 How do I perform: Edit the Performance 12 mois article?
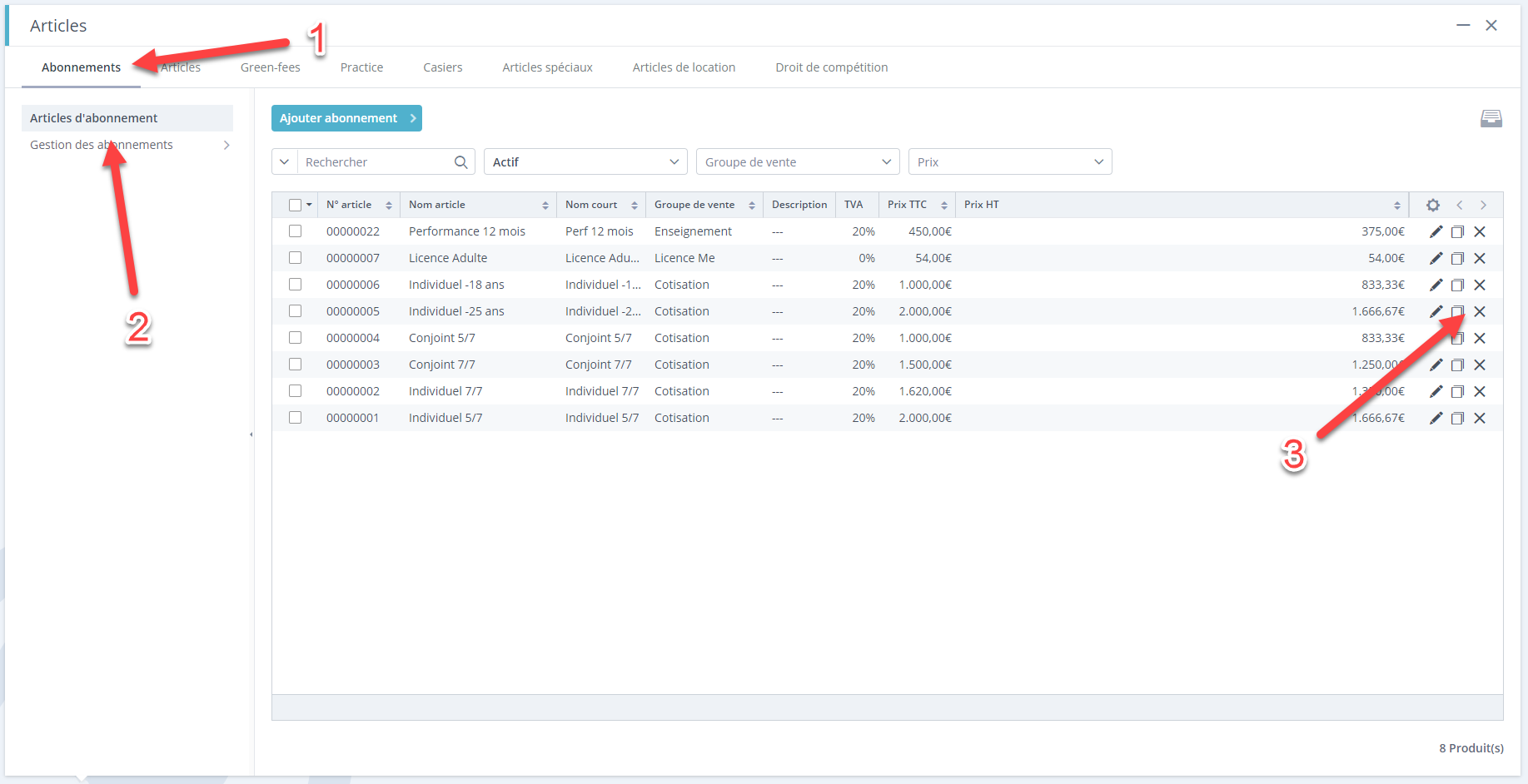pyautogui.click(x=1436, y=231)
